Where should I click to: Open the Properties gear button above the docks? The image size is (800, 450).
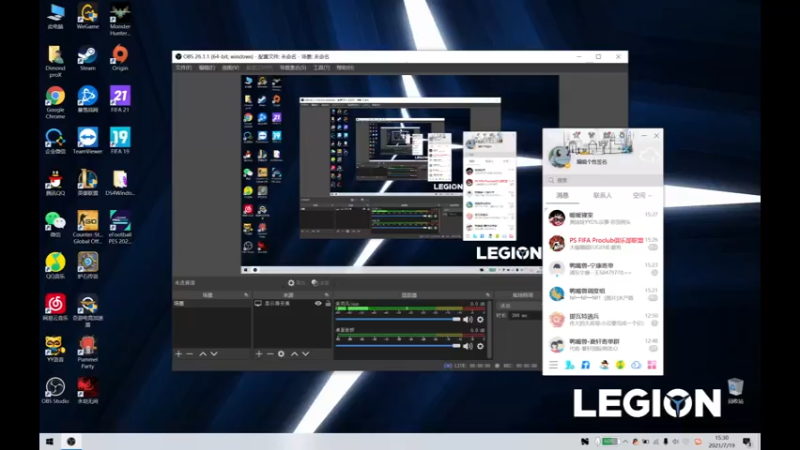tap(296, 283)
